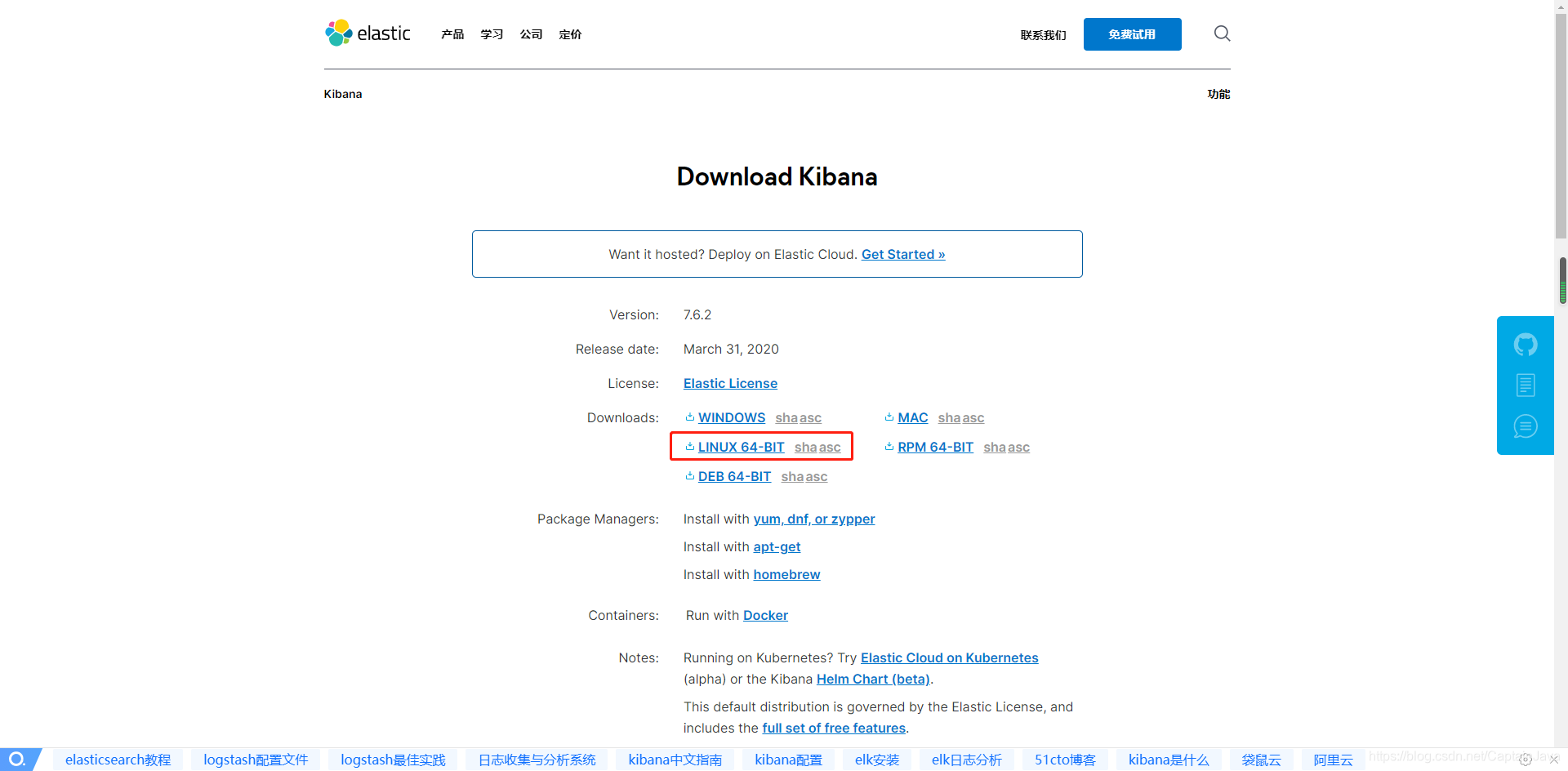Open the bottom bar settings gear
This screenshot has height=771, width=1568.
[x=1526, y=760]
